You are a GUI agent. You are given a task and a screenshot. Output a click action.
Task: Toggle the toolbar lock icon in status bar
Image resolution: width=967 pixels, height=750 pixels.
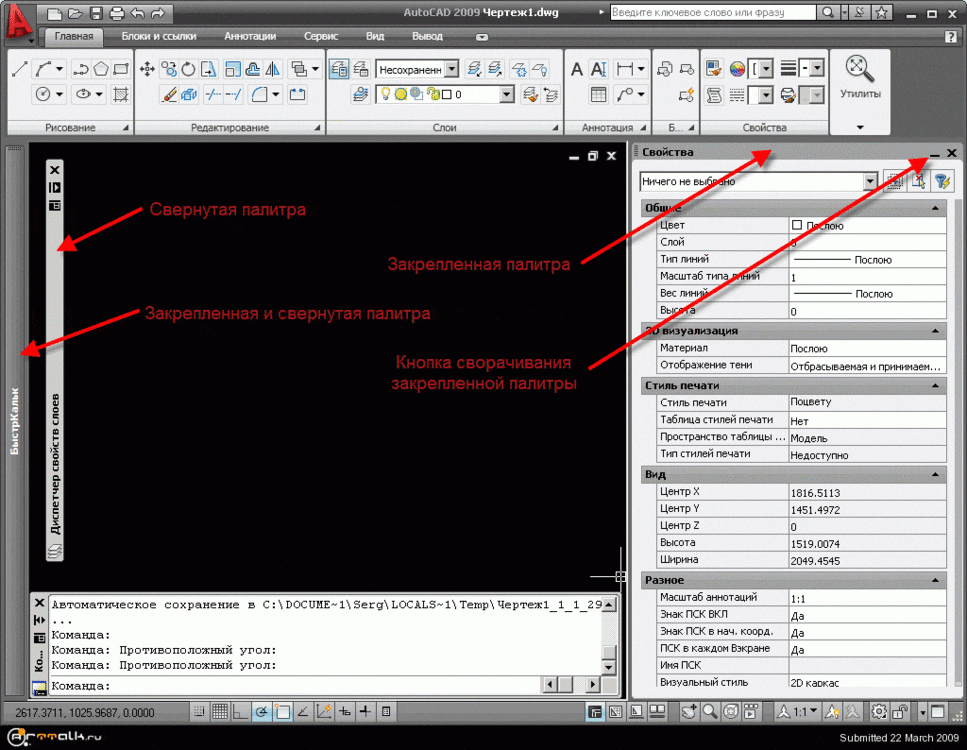pyautogui.click(x=900, y=712)
